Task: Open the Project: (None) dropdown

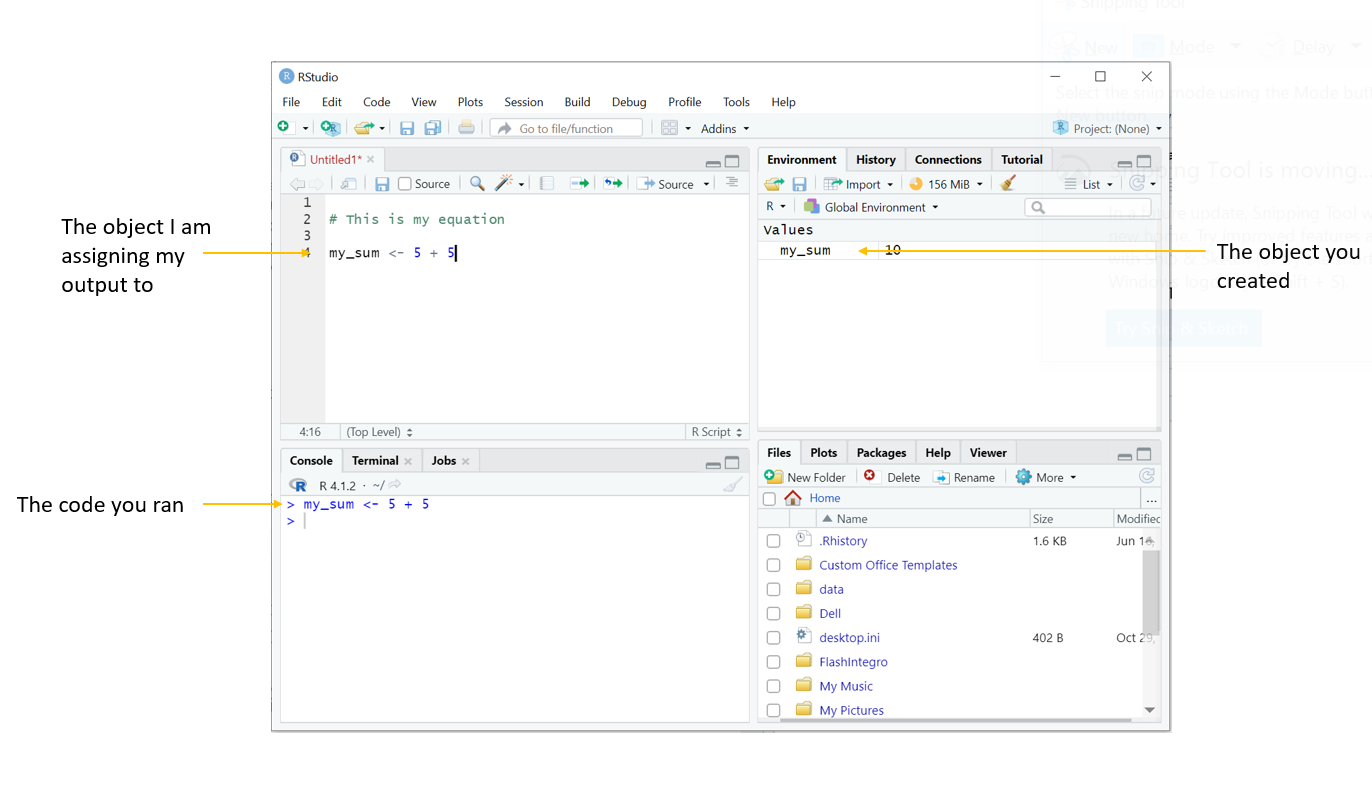Action: pyautogui.click(x=1108, y=128)
